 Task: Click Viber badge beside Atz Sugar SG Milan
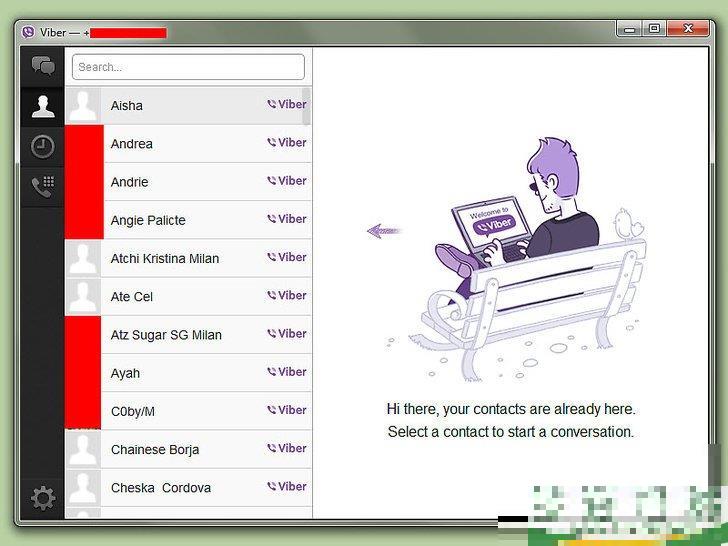(x=287, y=333)
